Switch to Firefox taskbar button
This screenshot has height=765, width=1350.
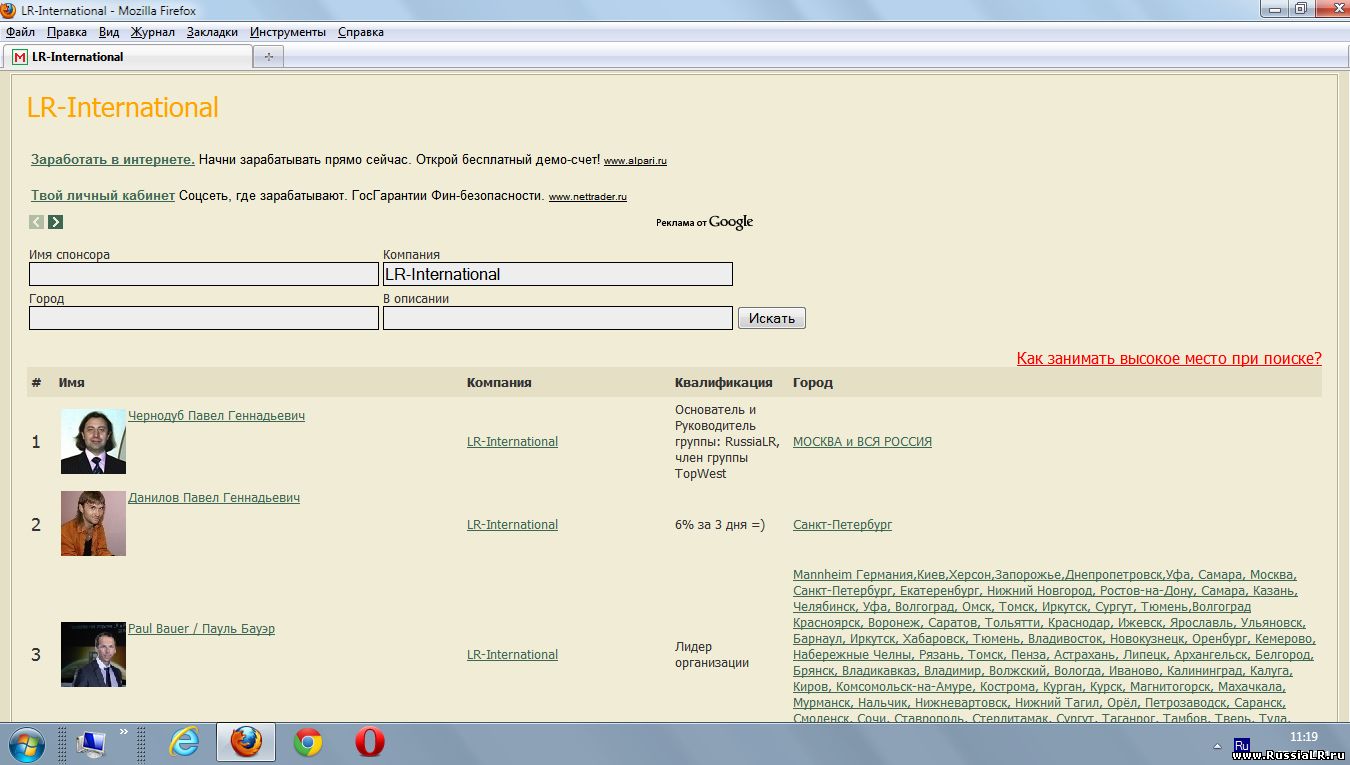(x=246, y=742)
